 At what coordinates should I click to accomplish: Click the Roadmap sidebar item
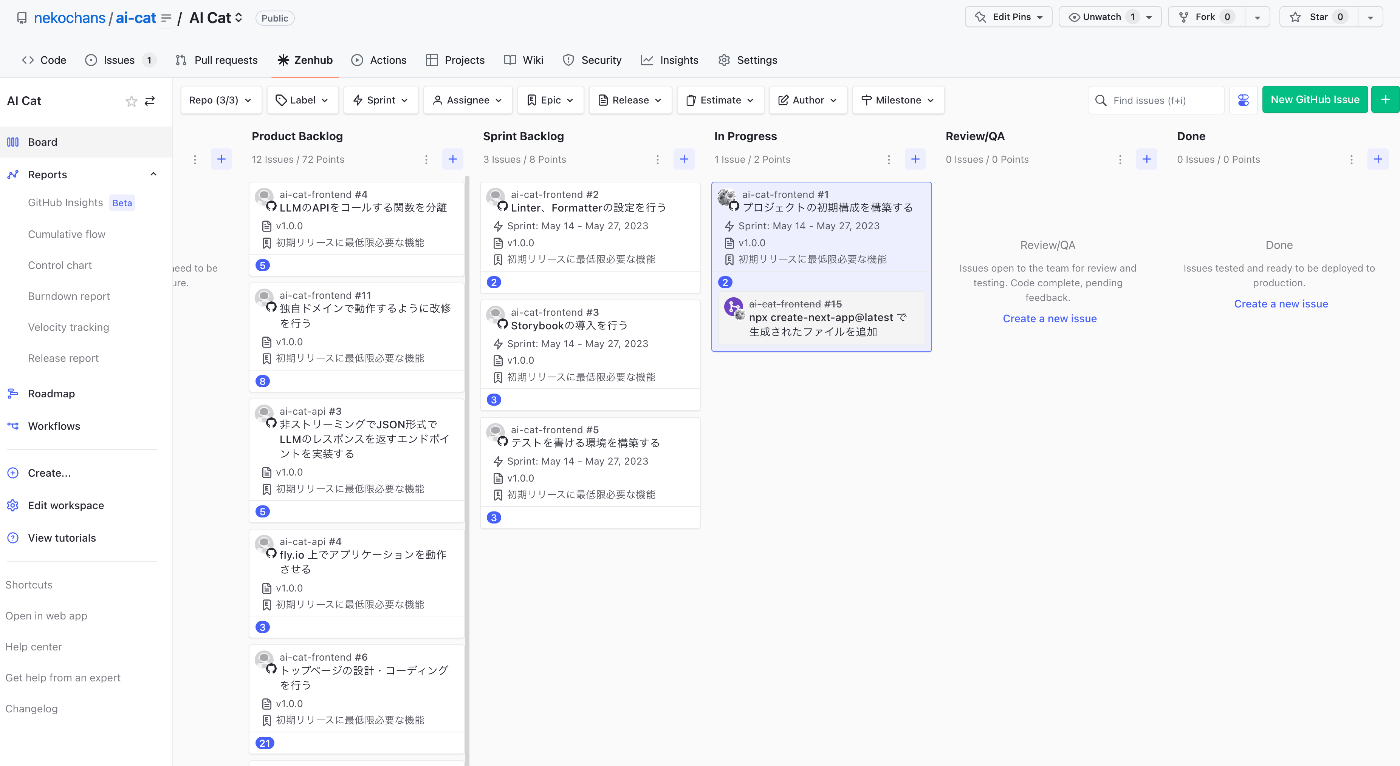point(51,394)
